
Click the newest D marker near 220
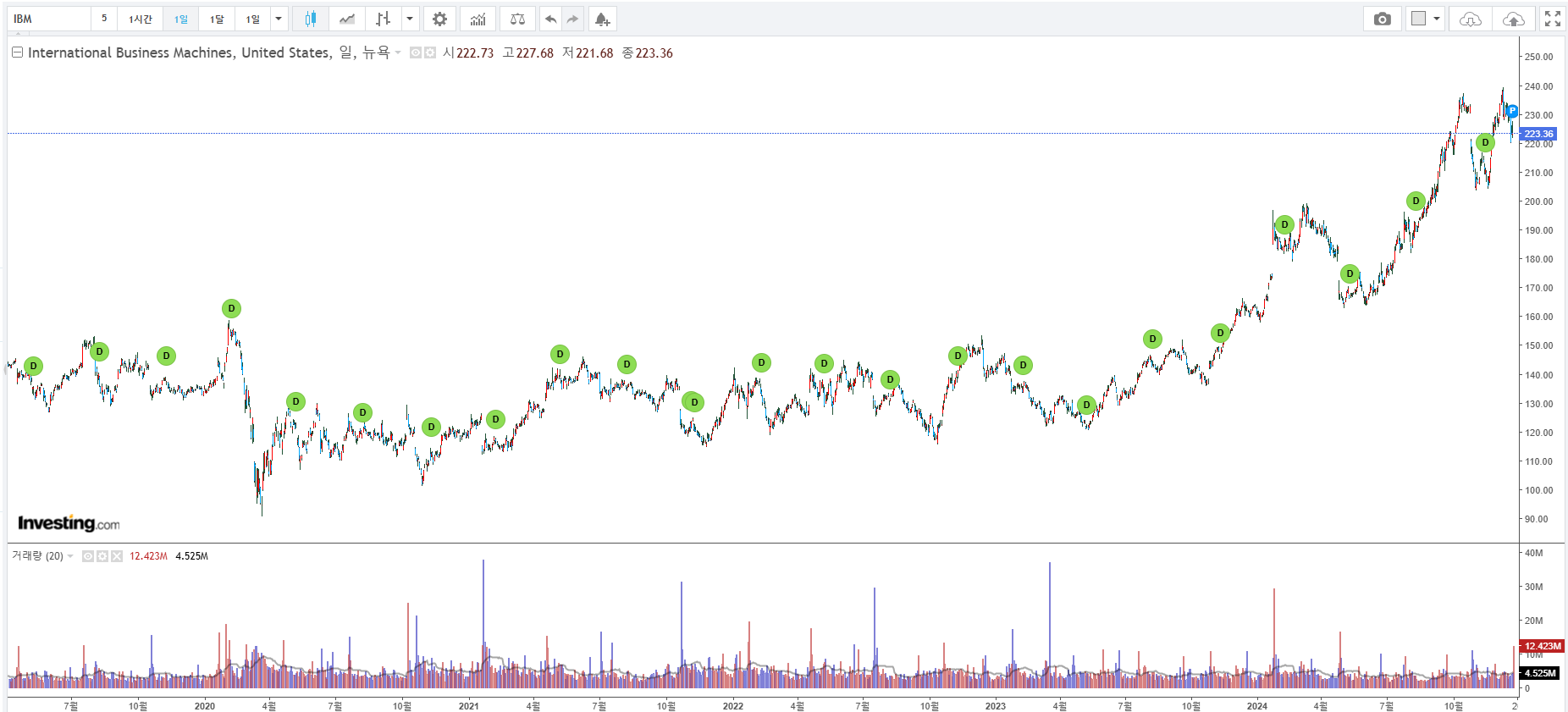(x=1485, y=142)
